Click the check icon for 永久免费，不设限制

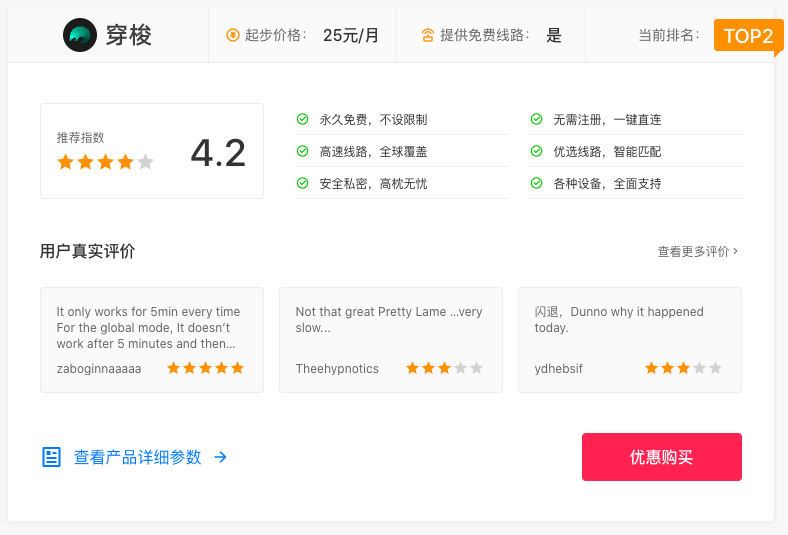point(303,119)
